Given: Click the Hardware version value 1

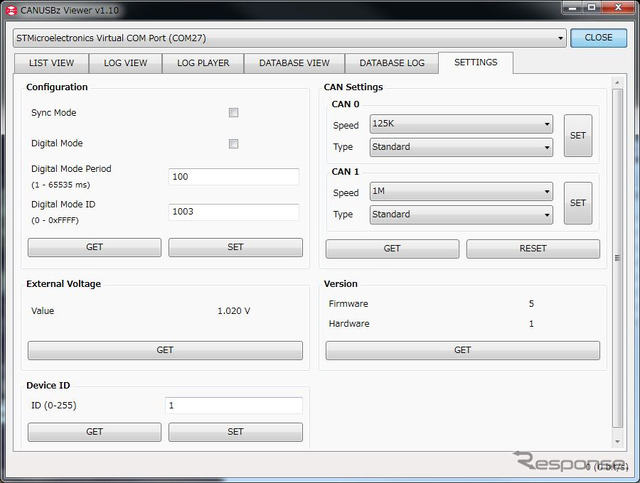Looking at the screenshot, I should point(531,324).
